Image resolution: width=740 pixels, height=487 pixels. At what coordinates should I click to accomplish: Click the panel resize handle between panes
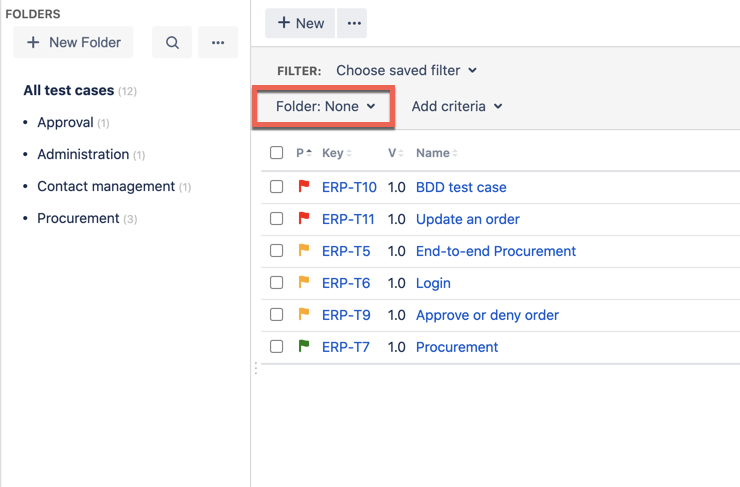point(255,369)
